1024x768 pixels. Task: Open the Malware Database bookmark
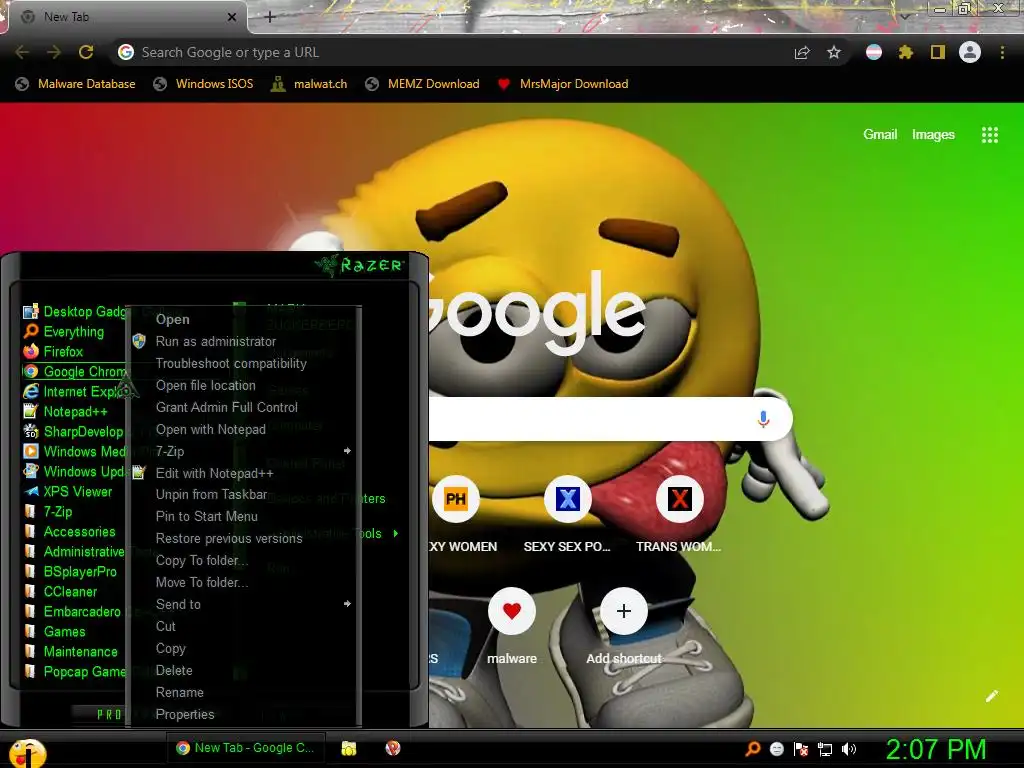click(x=76, y=84)
